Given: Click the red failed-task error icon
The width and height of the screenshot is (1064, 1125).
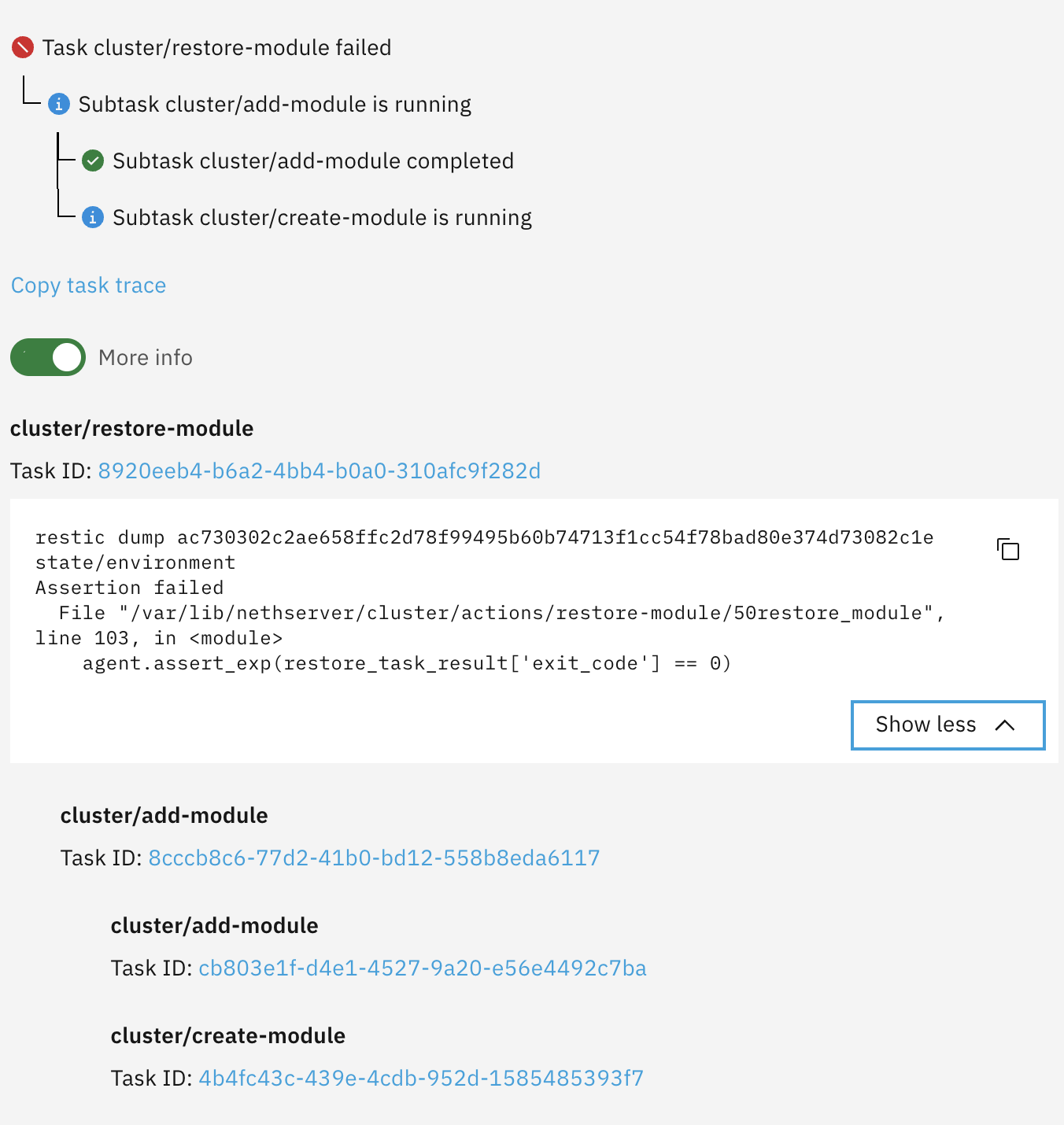Looking at the screenshot, I should click(23, 47).
